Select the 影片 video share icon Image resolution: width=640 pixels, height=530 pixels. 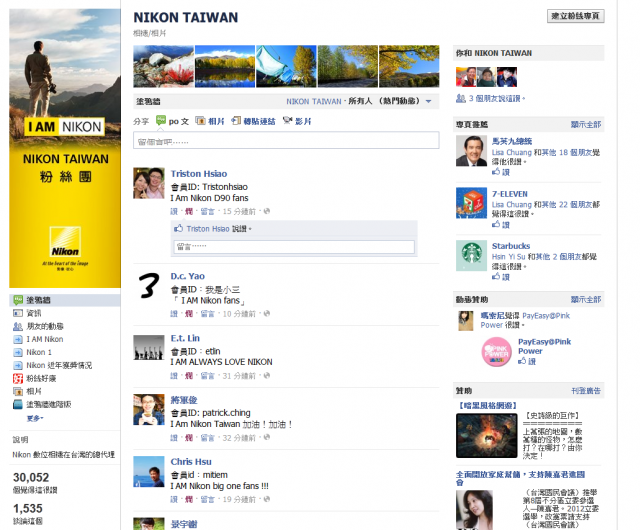click(x=287, y=120)
